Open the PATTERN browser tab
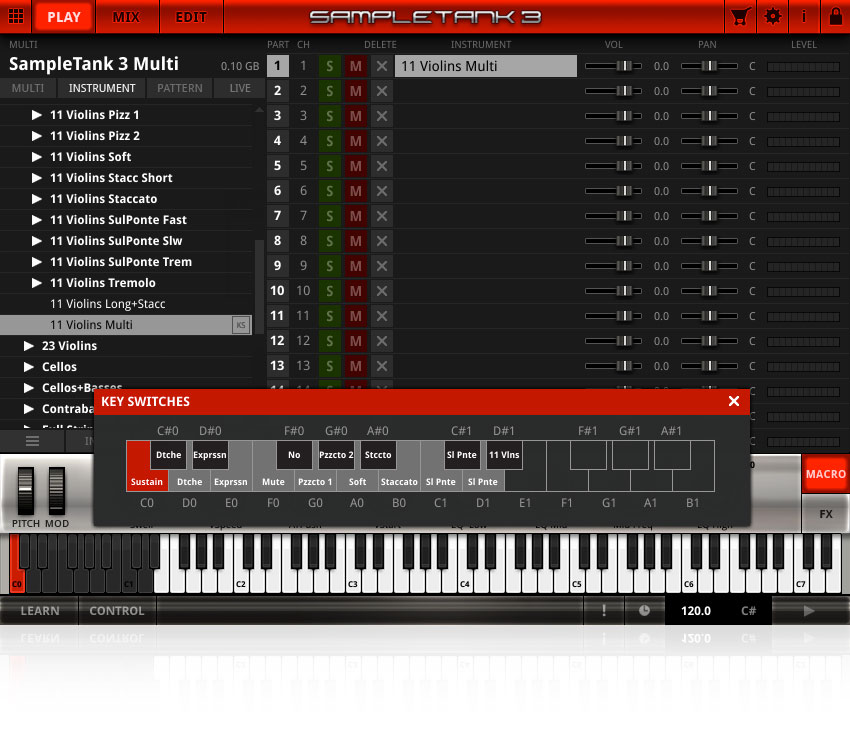 pyautogui.click(x=179, y=87)
